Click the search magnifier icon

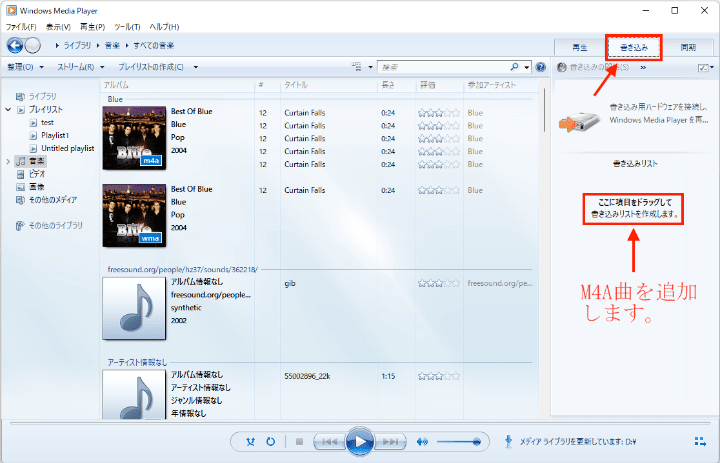point(514,67)
